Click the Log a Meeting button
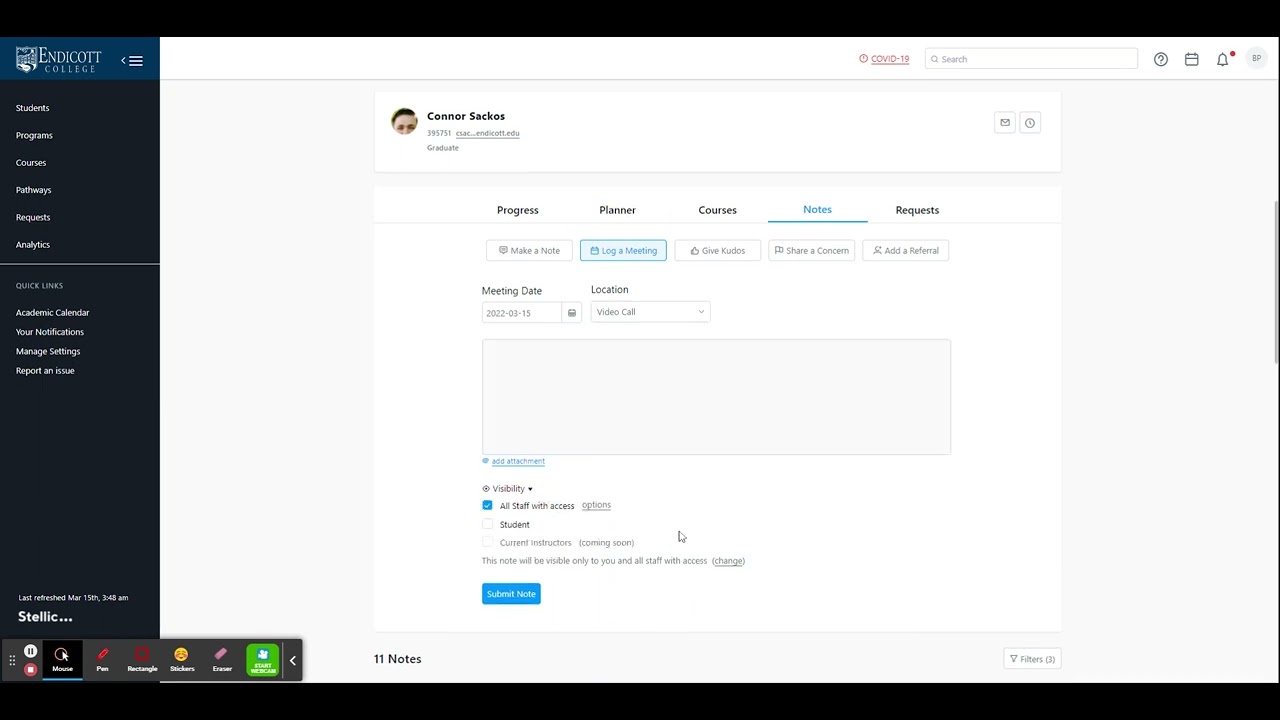Viewport: 1280px width, 720px height. click(x=623, y=251)
